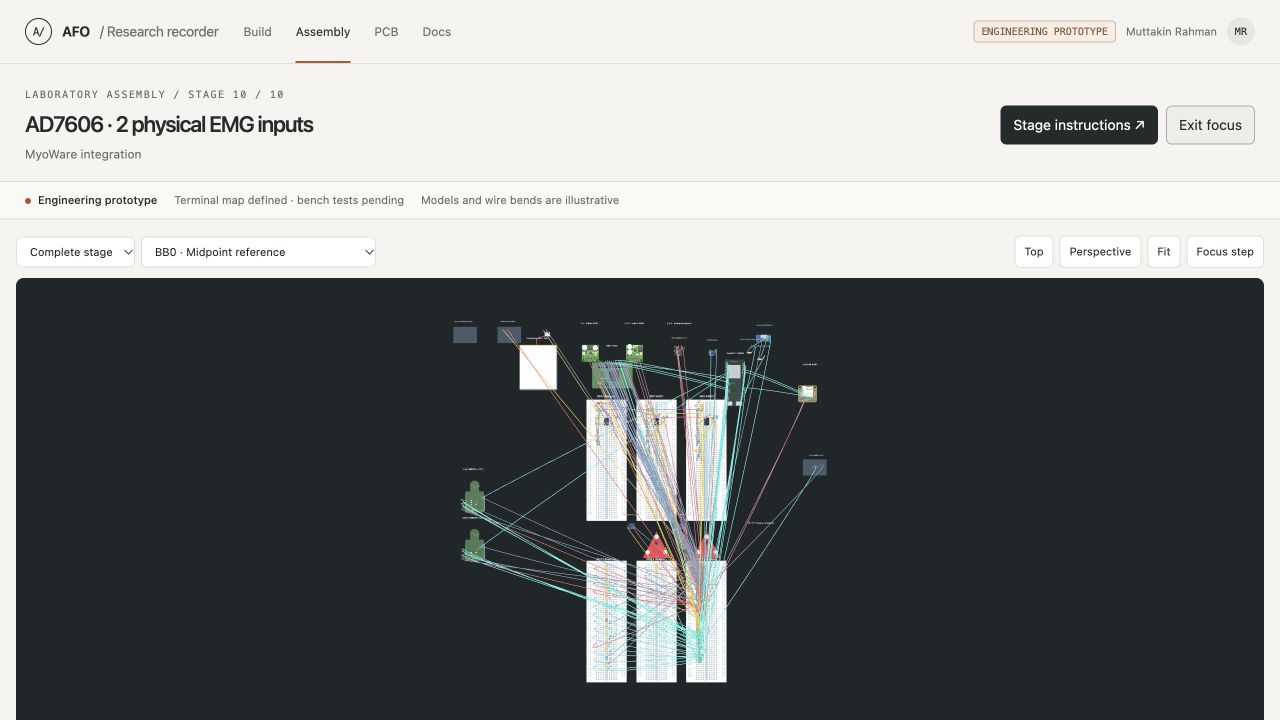Open the Docs tab
Image resolution: width=1280 pixels, height=720 pixels.
click(x=436, y=32)
